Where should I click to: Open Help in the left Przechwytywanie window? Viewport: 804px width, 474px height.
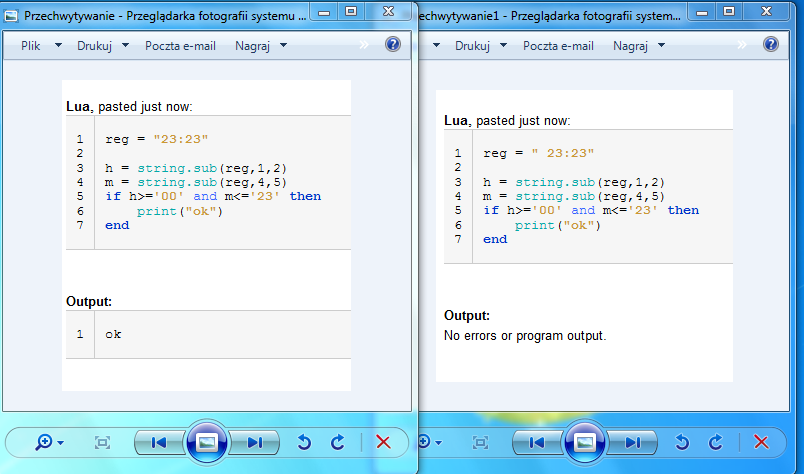click(x=393, y=45)
